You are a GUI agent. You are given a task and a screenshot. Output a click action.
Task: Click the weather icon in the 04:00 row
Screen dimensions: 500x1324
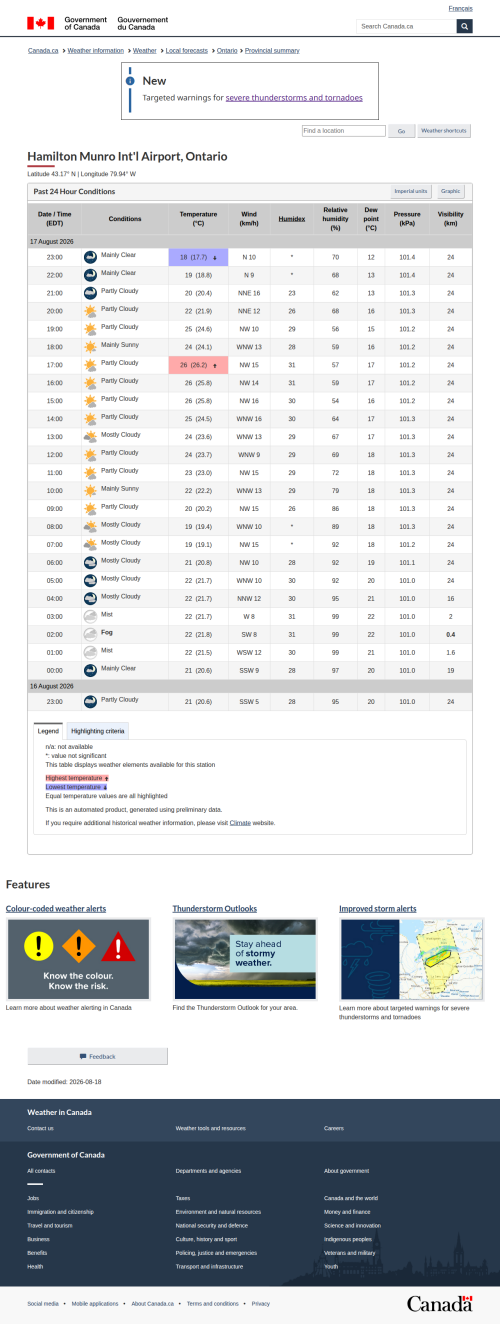(90, 599)
